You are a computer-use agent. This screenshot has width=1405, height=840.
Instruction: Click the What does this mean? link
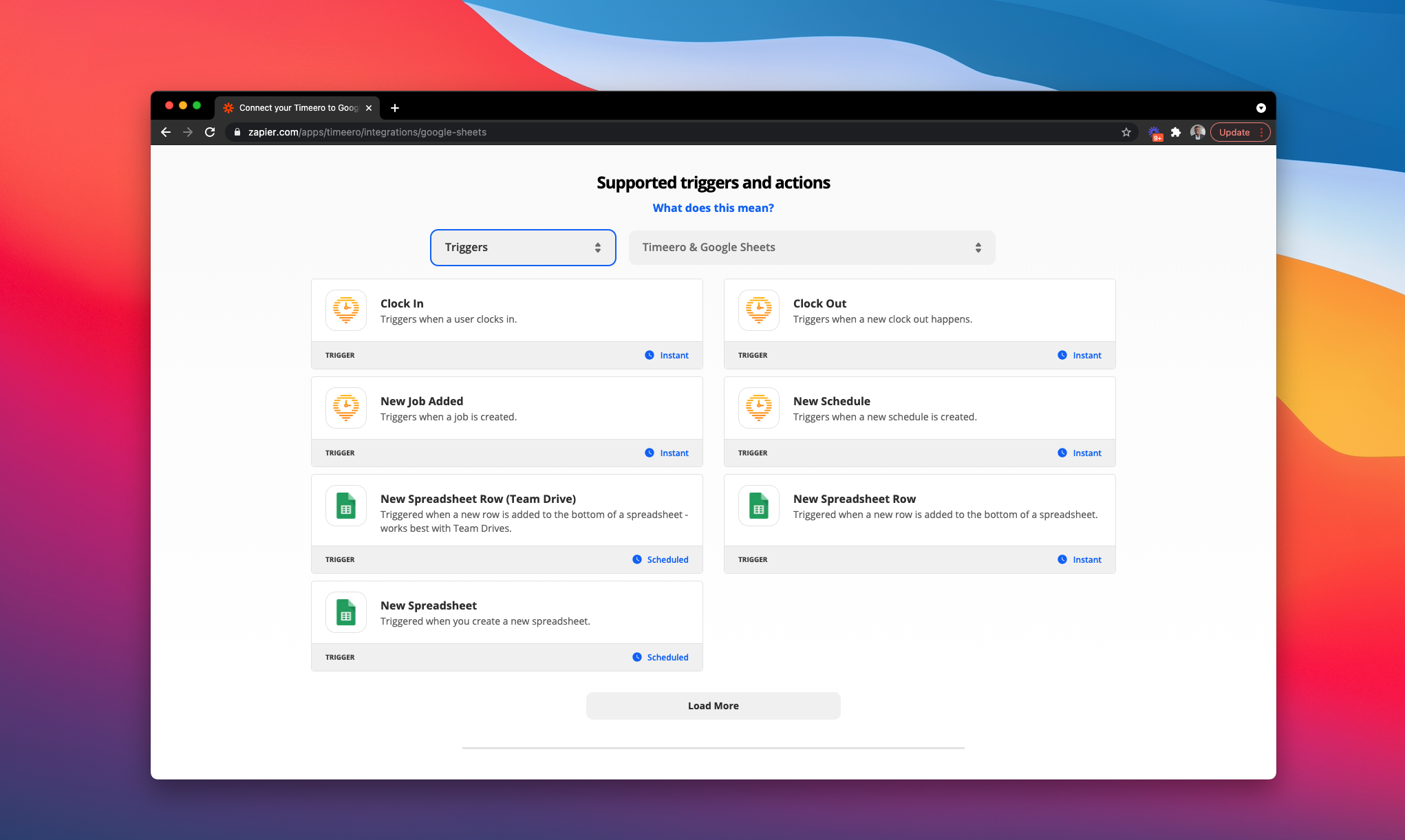click(x=714, y=208)
